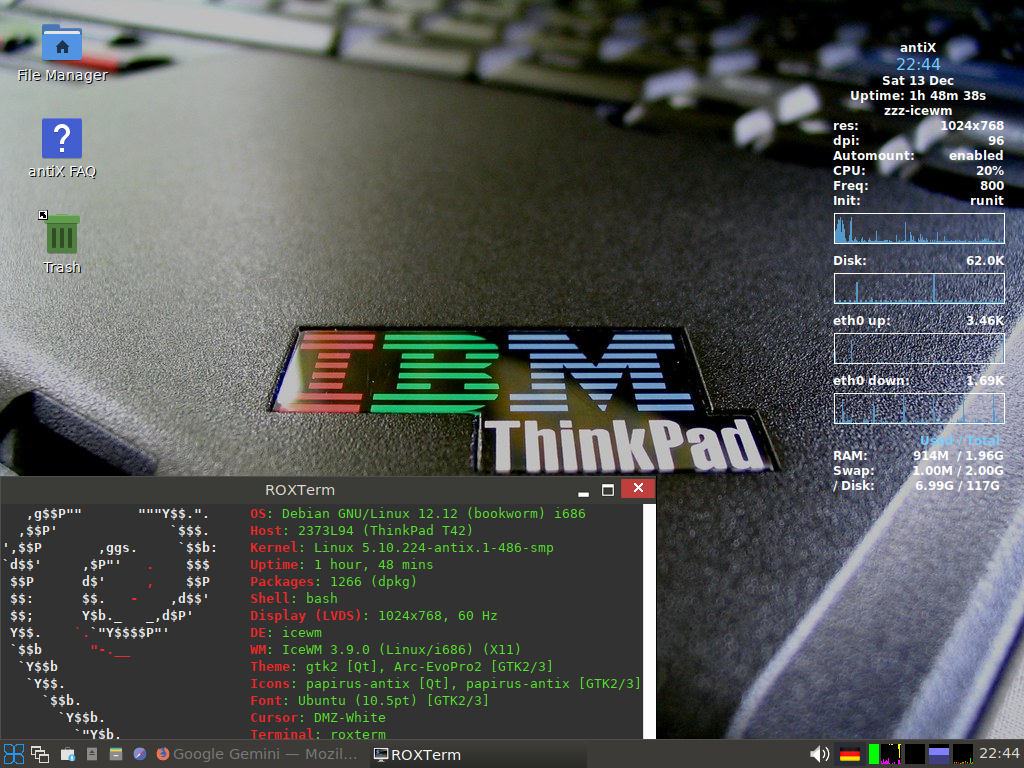The image size is (1024, 768).
Task: Click the '/ Disk: 6.99G / 117G' conky row
Action: tap(916, 485)
